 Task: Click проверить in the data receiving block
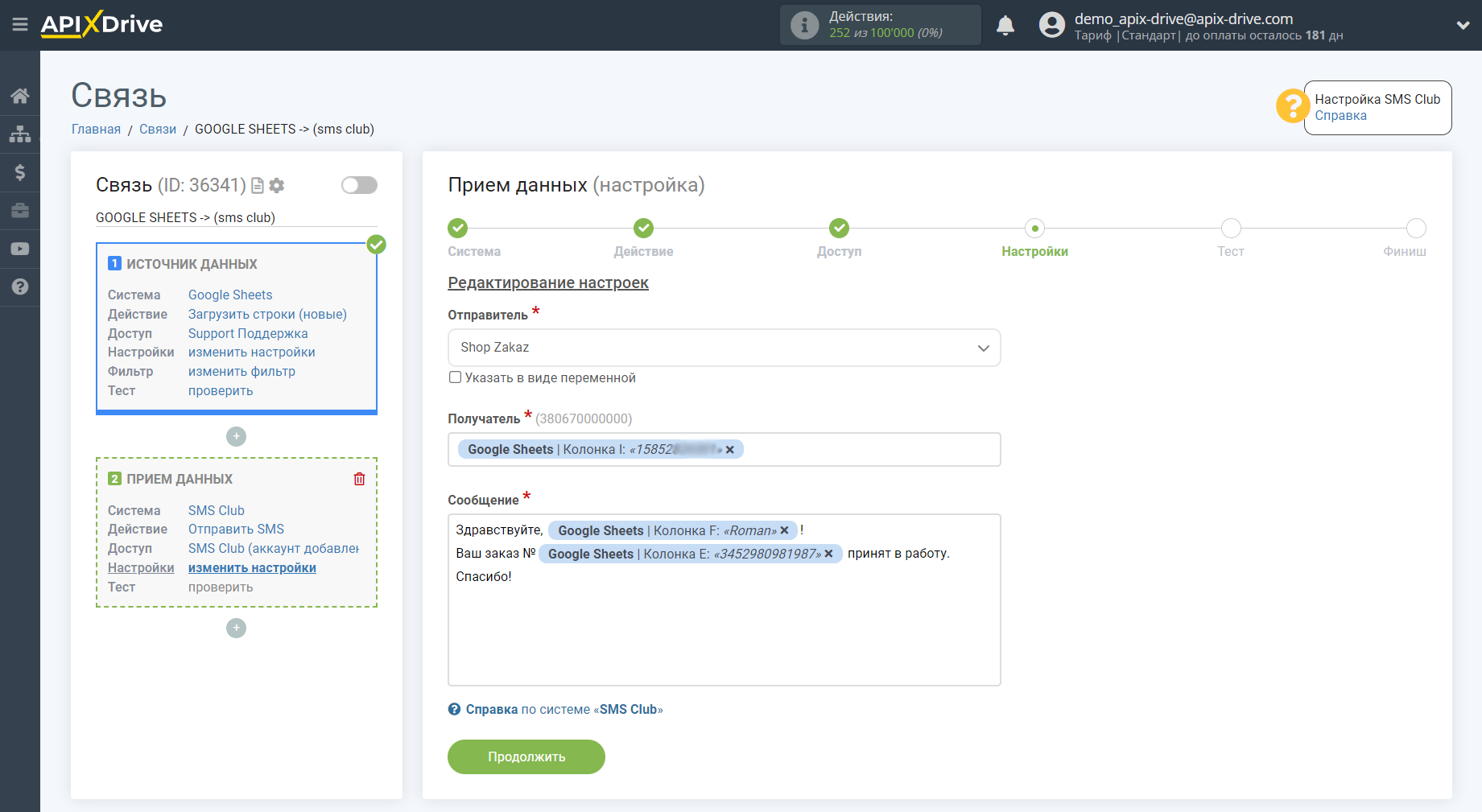click(x=221, y=587)
